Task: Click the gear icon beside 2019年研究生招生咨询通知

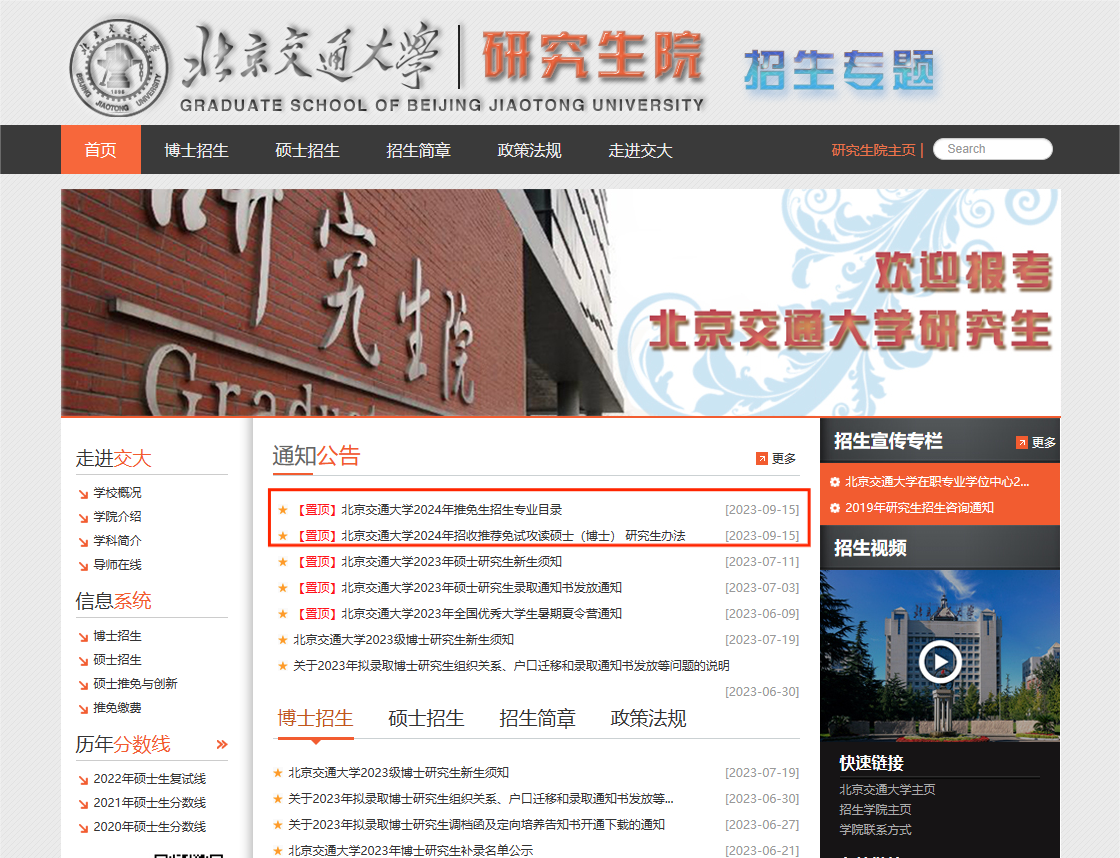Action: [x=834, y=508]
